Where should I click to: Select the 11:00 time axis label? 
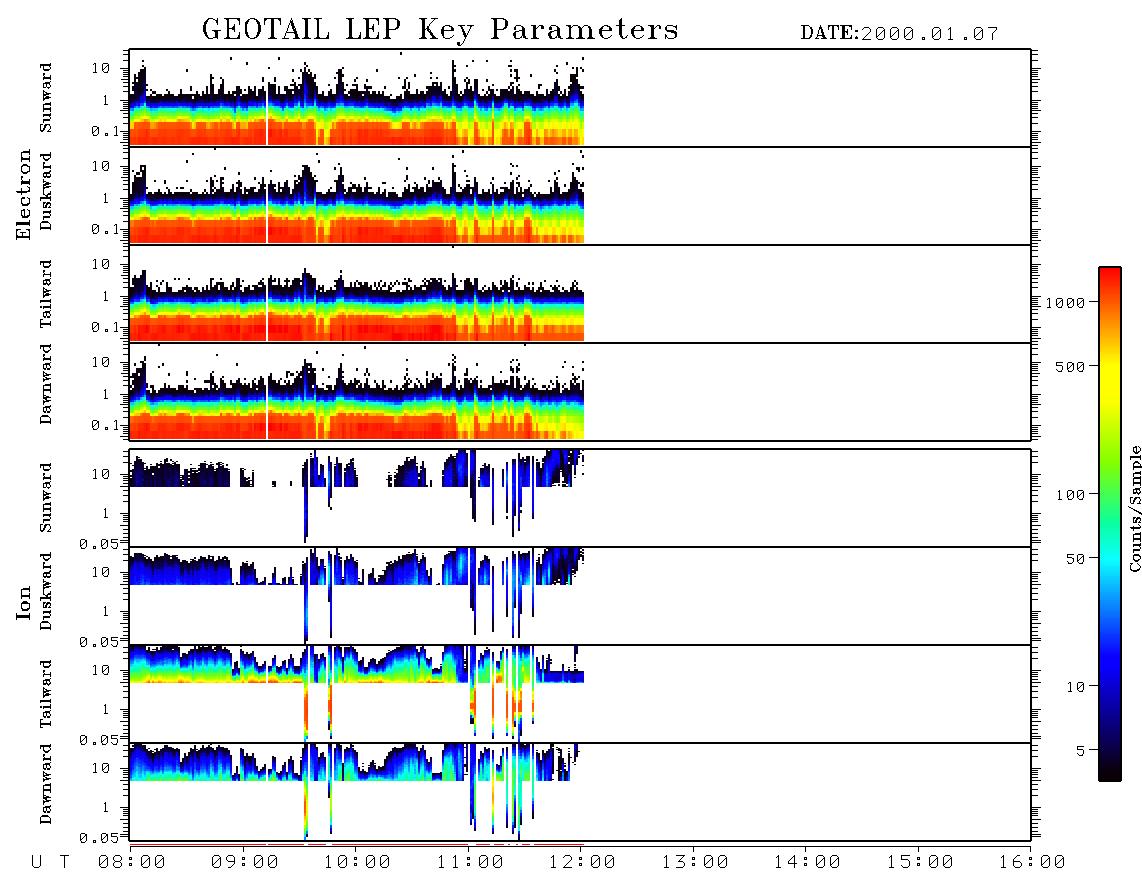[x=470, y=862]
